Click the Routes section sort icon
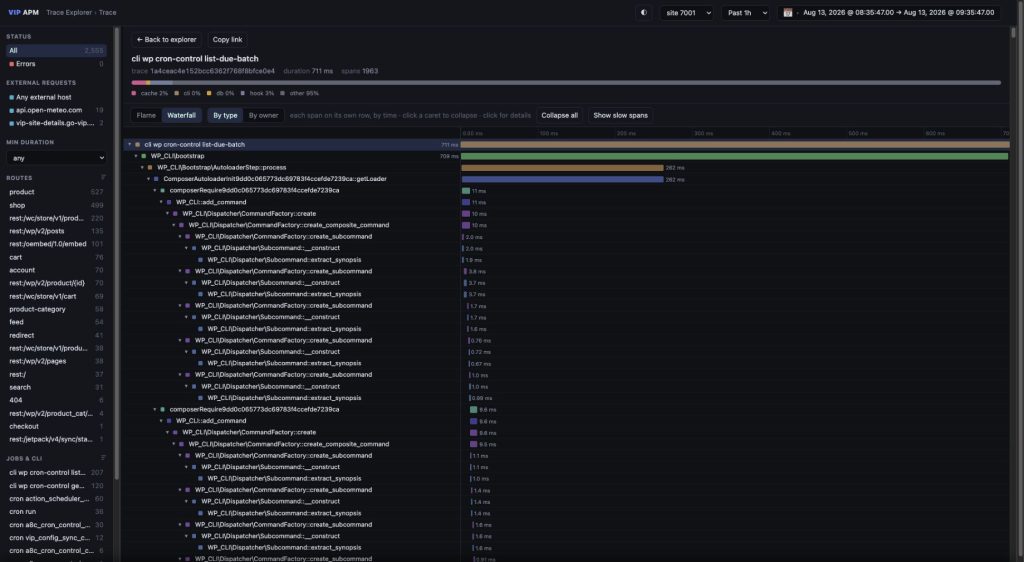Screen dimensions: 1024x562 pyautogui.click(x=103, y=178)
